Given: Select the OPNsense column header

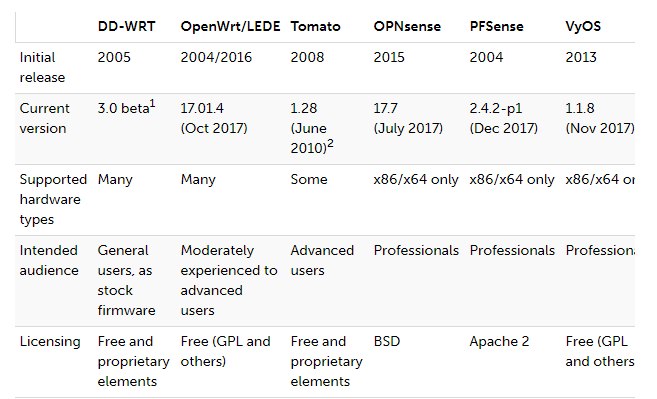Looking at the screenshot, I should (x=407, y=26).
